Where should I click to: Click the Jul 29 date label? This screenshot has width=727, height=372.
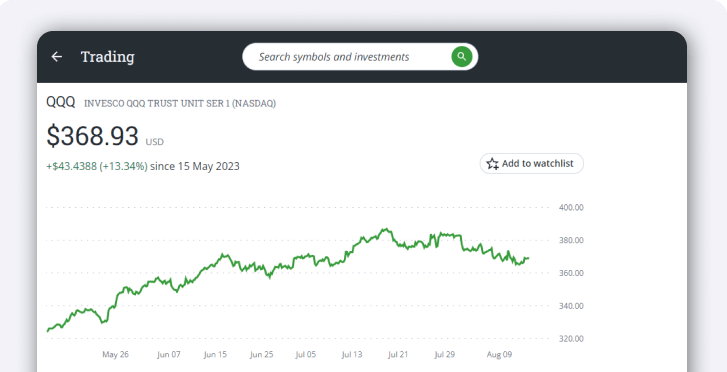[445, 354]
